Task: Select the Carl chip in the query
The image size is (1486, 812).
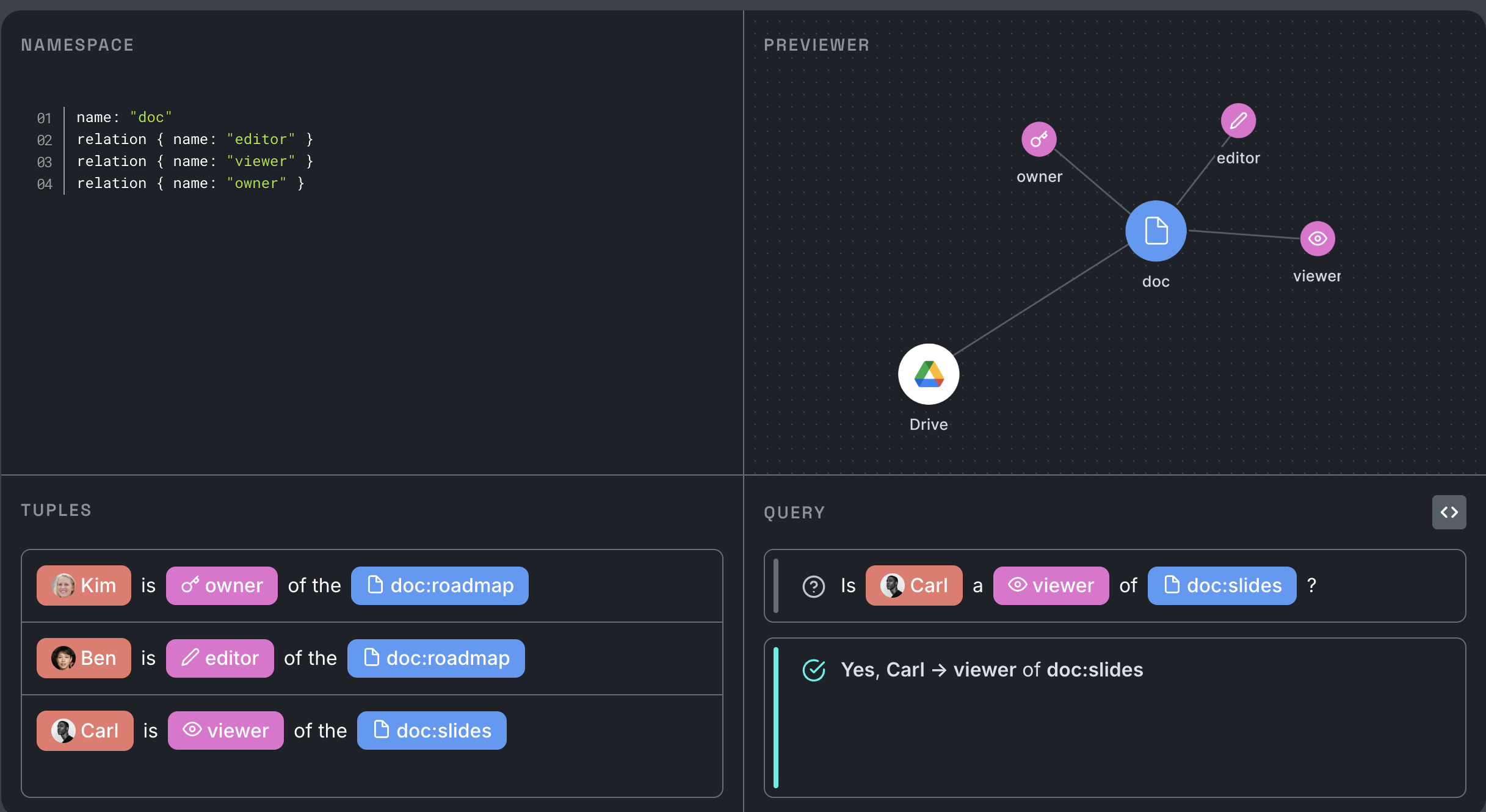Action: pos(914,585)
